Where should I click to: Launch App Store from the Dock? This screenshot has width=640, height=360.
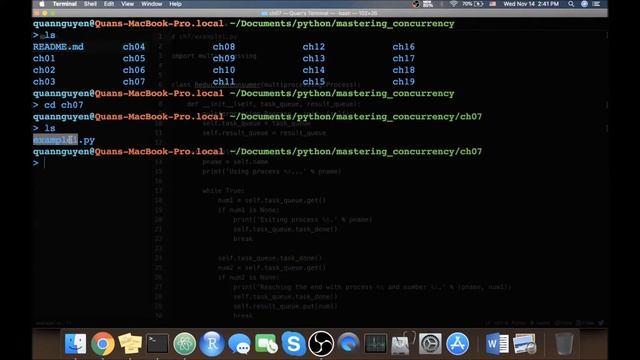coord(457,343)
